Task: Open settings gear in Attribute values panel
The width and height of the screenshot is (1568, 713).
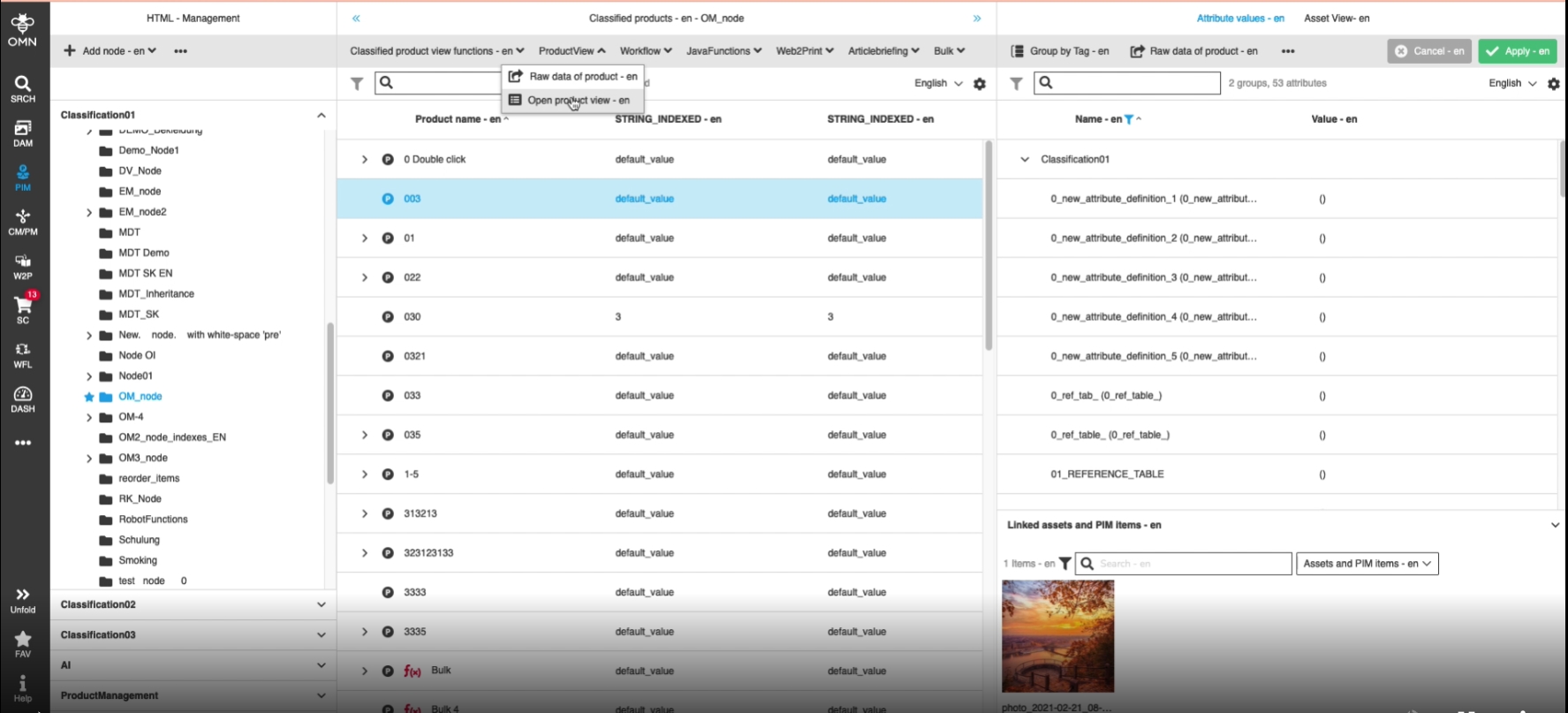Action: pyautogui.click(x=1554, y=84)
